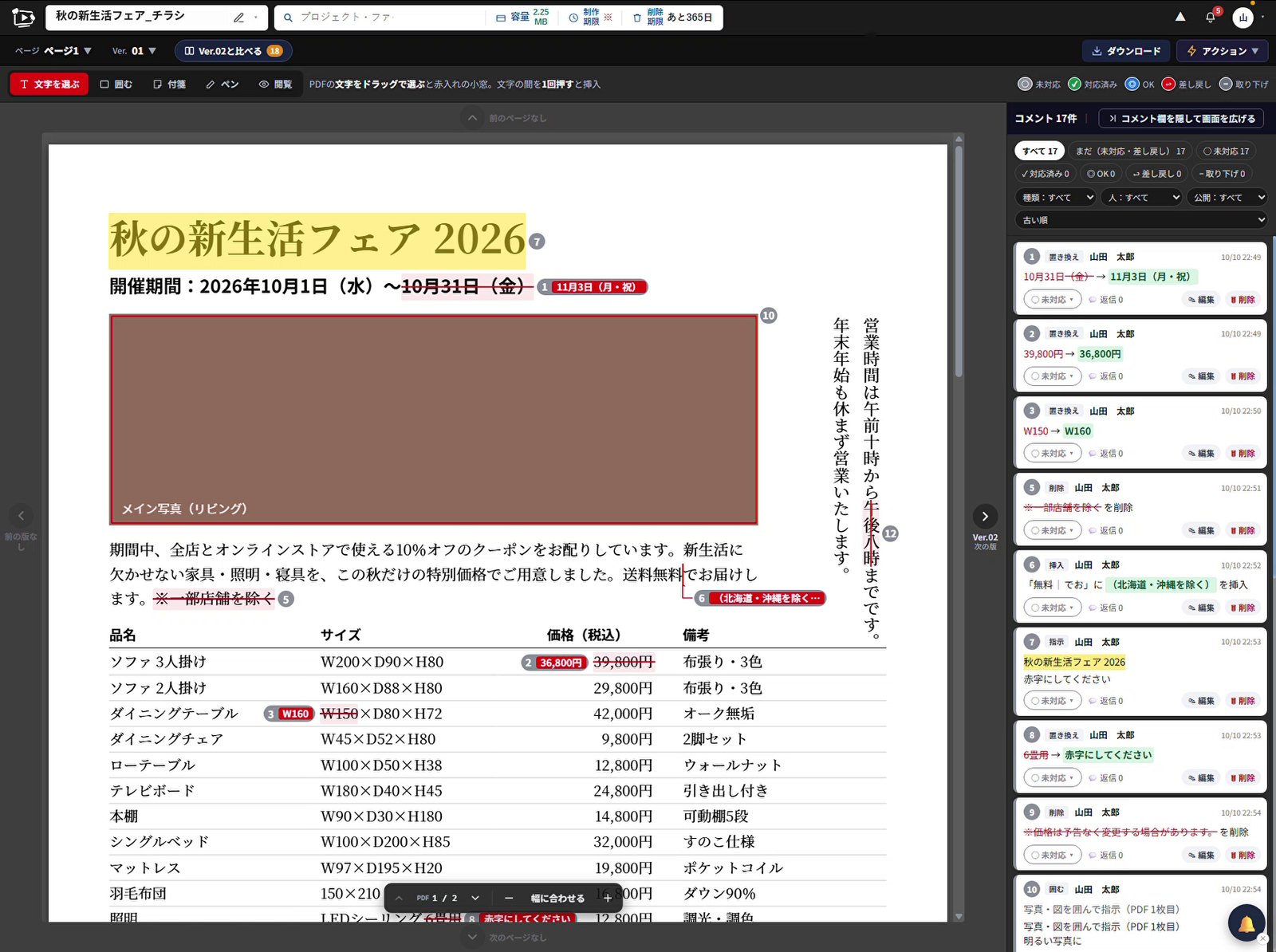Click the upward triangle icon in header
Screen dimensions: 1276x952
point(1180,17)
